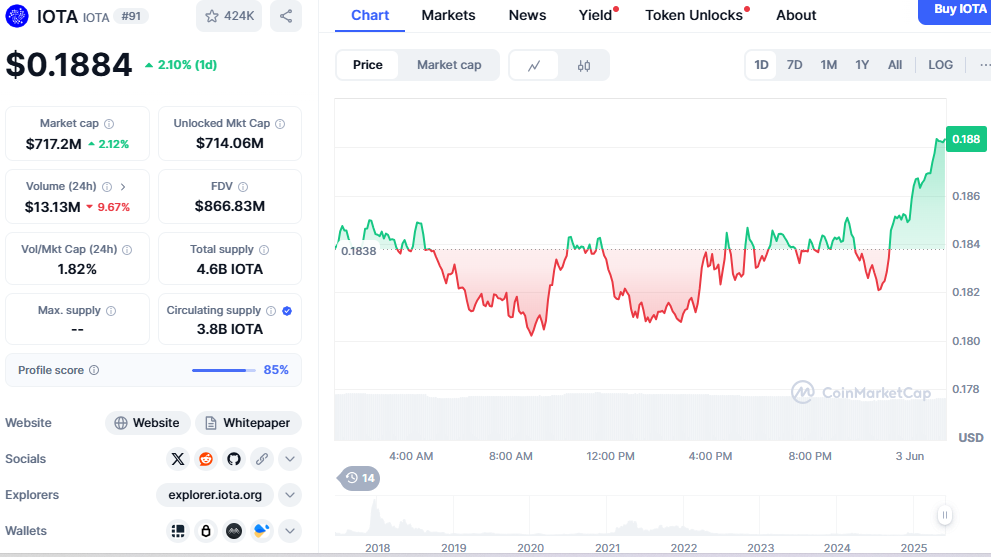Click the 0.188 current price label
The width and height of the screenshot is (991, 557).
click(966, 139)
